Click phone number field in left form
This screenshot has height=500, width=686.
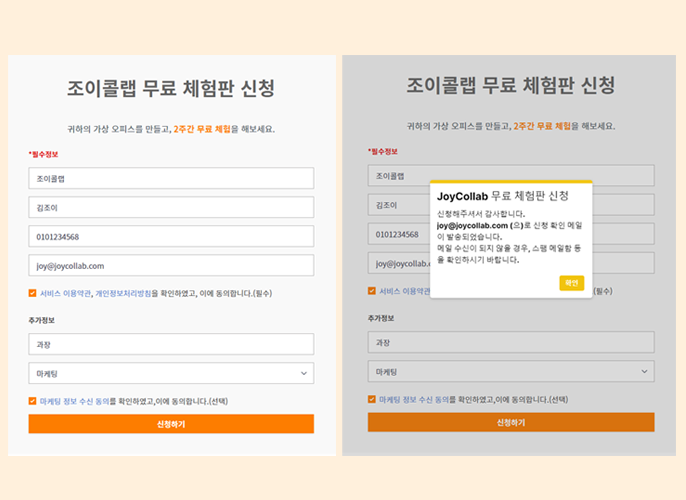171,236
